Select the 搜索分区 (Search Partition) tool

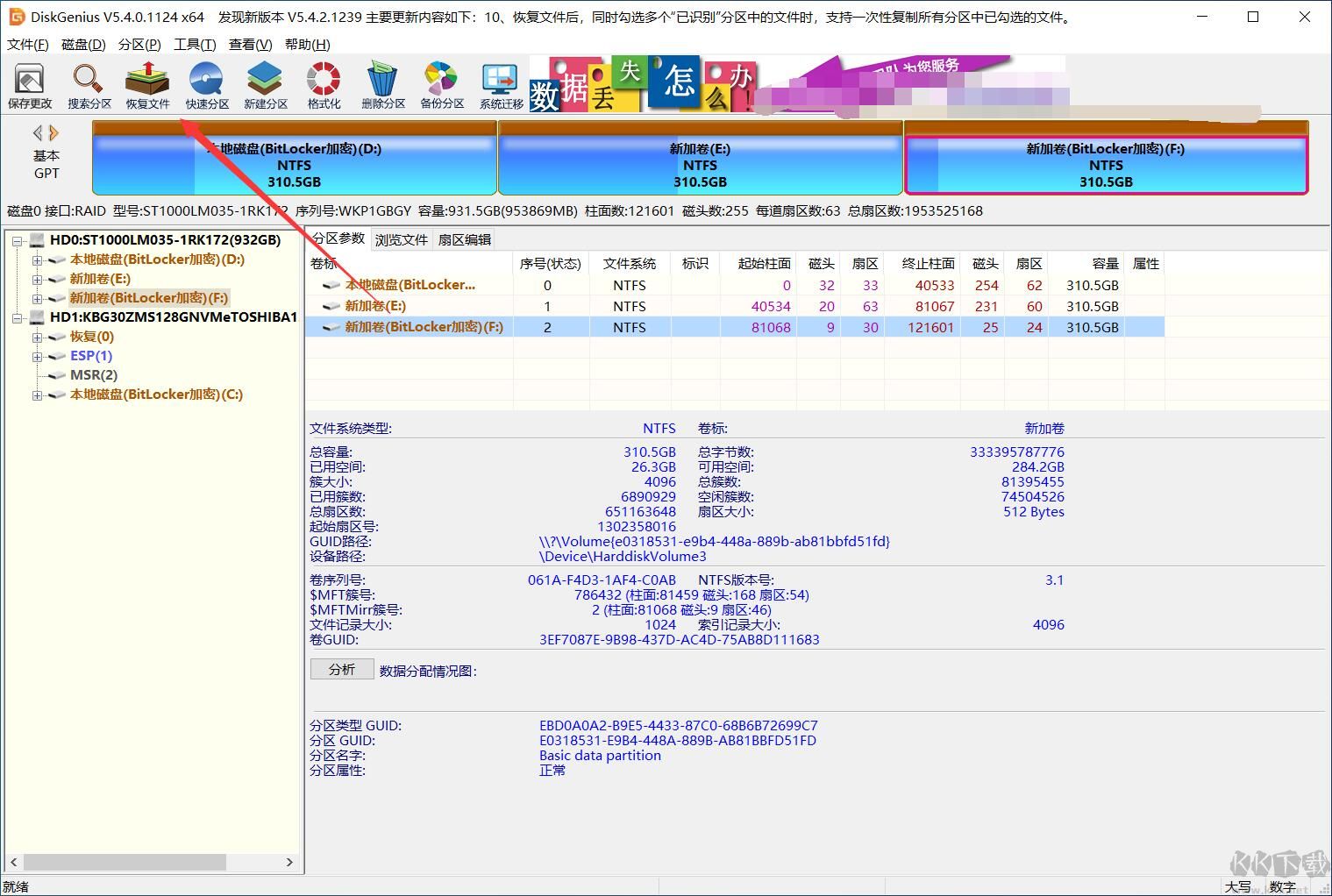point(88,83)
